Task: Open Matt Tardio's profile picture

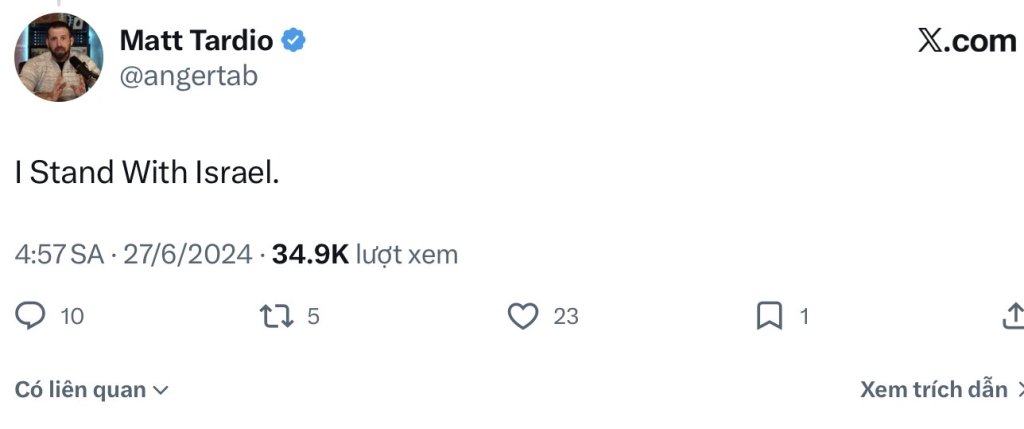Action: [x=58, y=58]
